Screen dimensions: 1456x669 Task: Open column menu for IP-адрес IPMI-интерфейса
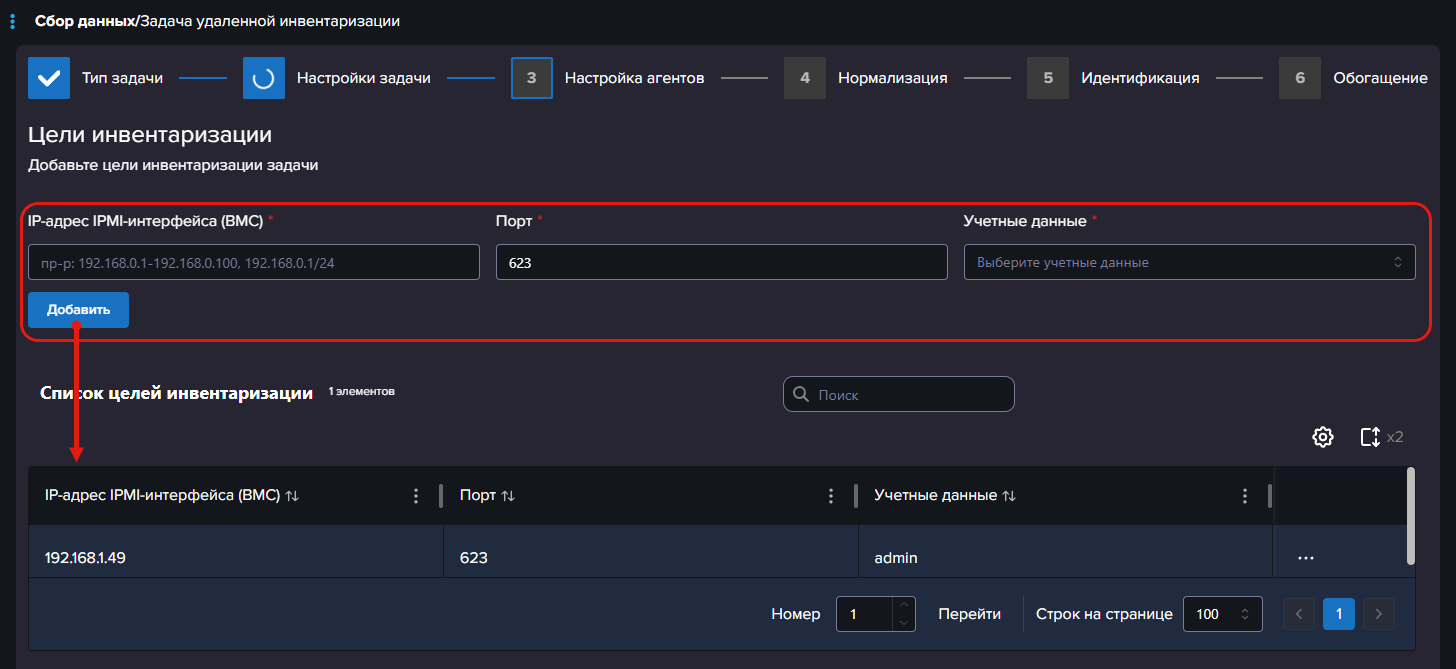416,496
